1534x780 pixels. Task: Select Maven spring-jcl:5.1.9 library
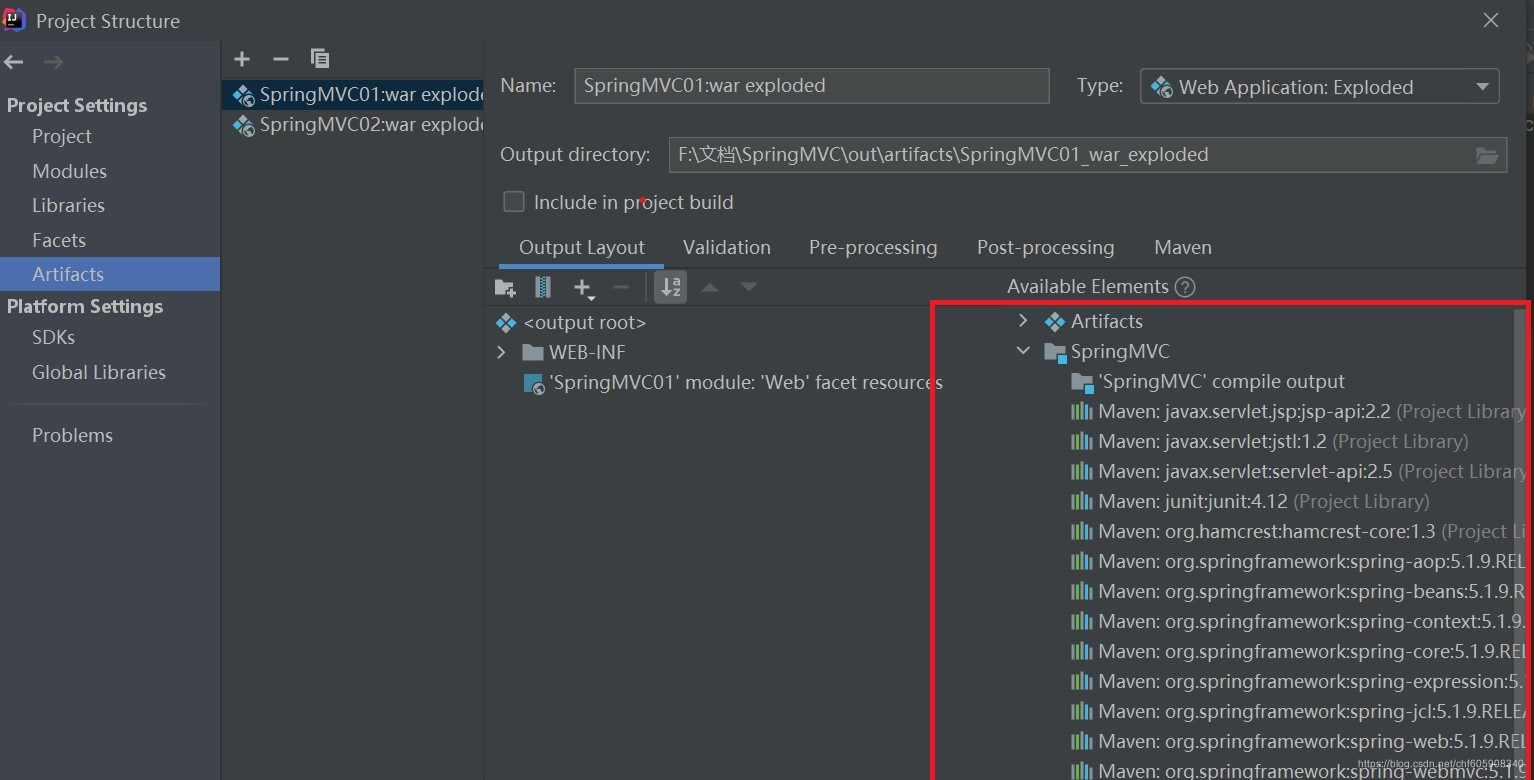[1296, 711]
